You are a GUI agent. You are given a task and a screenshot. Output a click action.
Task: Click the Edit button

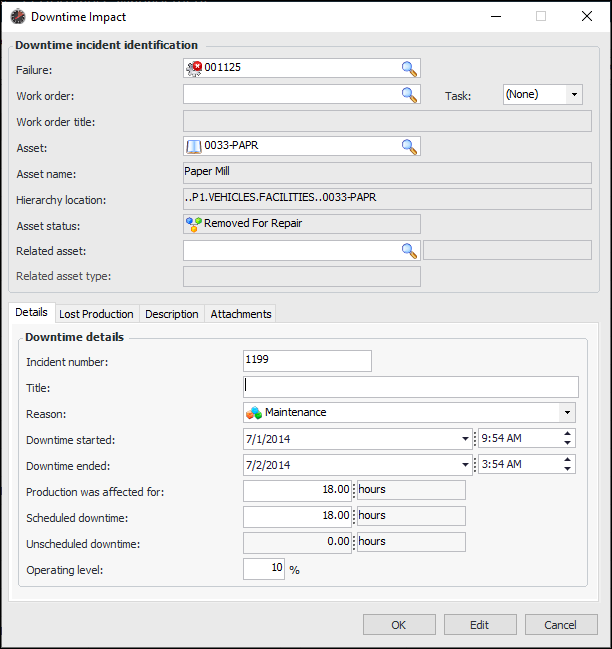(479, 625)
